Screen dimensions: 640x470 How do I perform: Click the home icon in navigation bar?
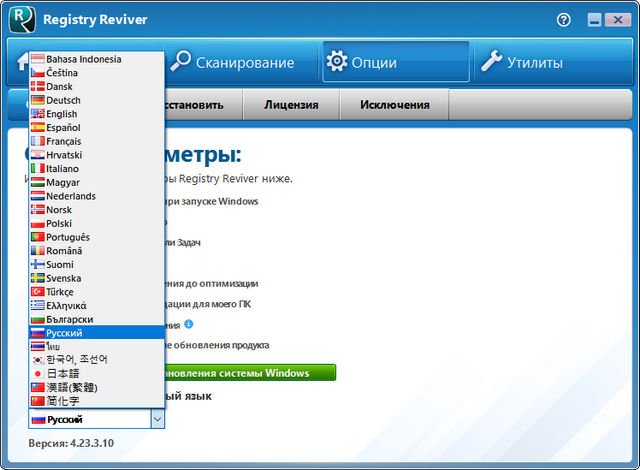click(20, 62)
